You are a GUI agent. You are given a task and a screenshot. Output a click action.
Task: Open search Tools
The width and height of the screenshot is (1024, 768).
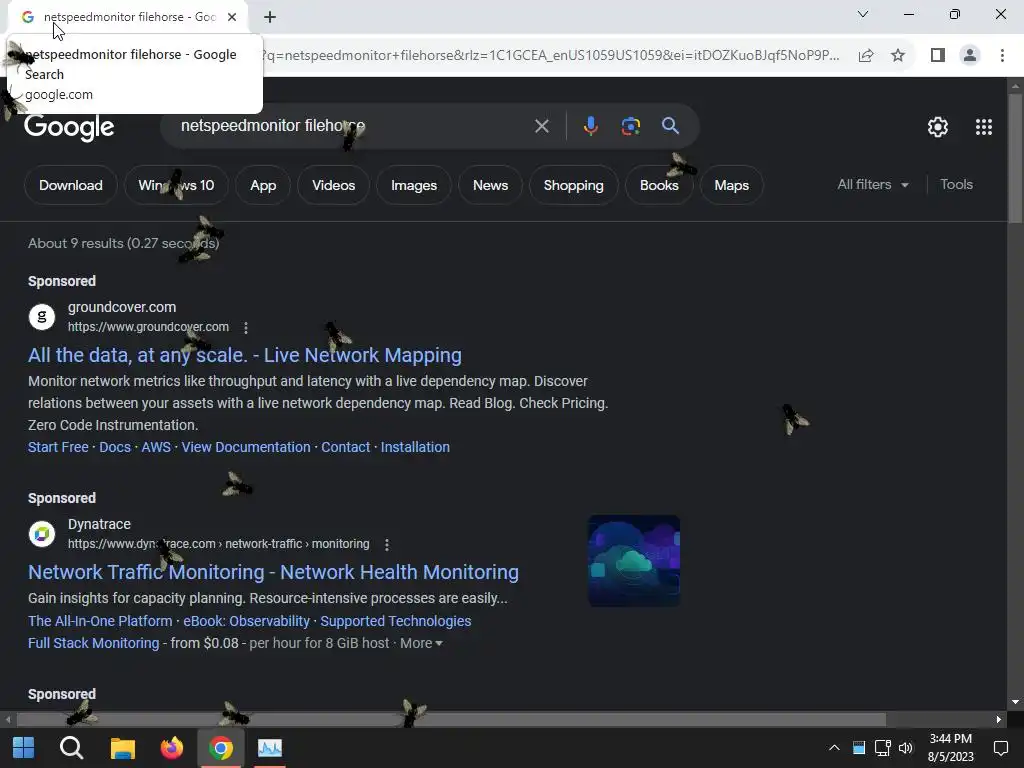click(x=956, y=185)
